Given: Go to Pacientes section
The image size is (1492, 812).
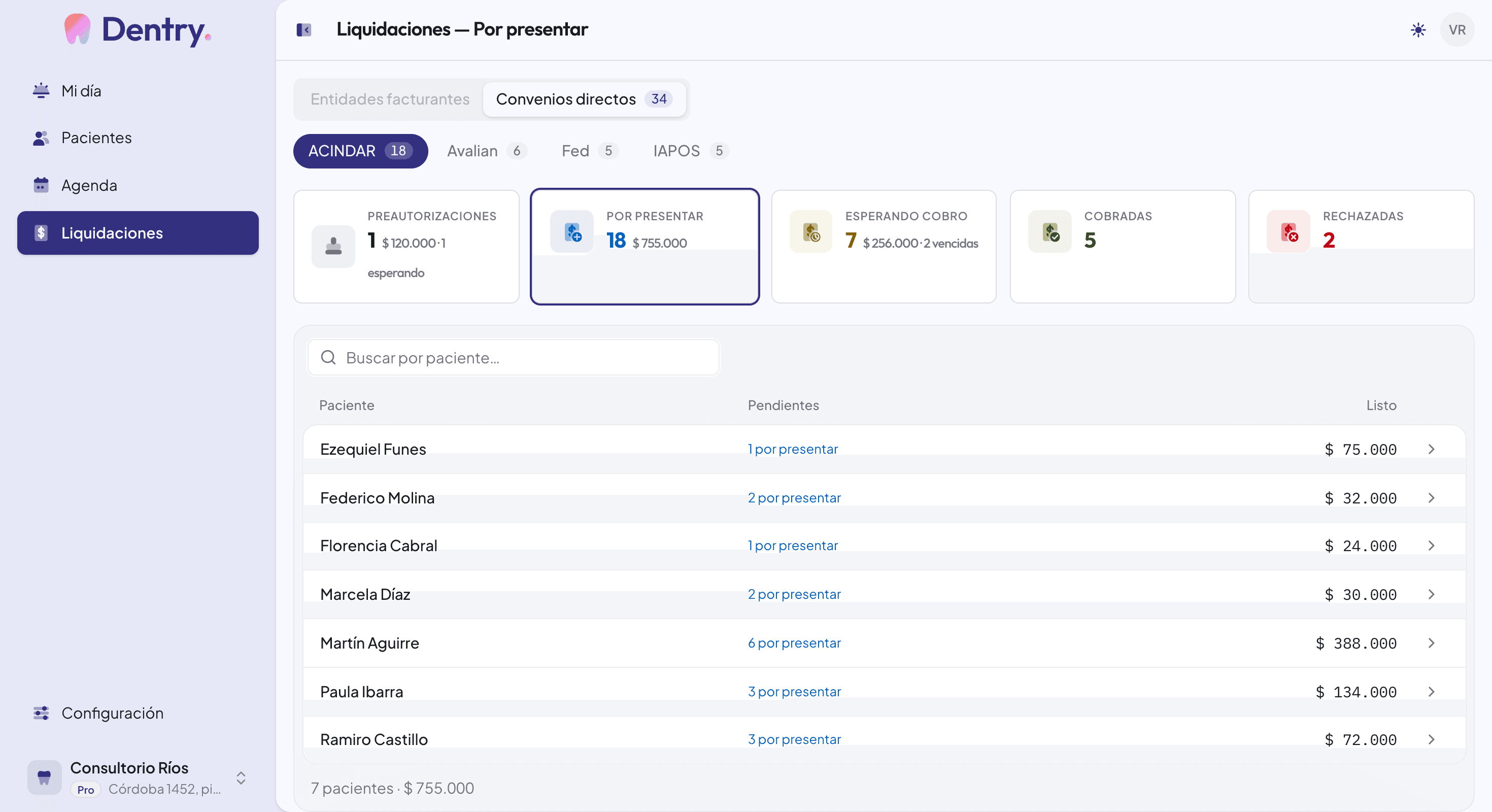Looking at the screenshot, I should pos(138,138).
